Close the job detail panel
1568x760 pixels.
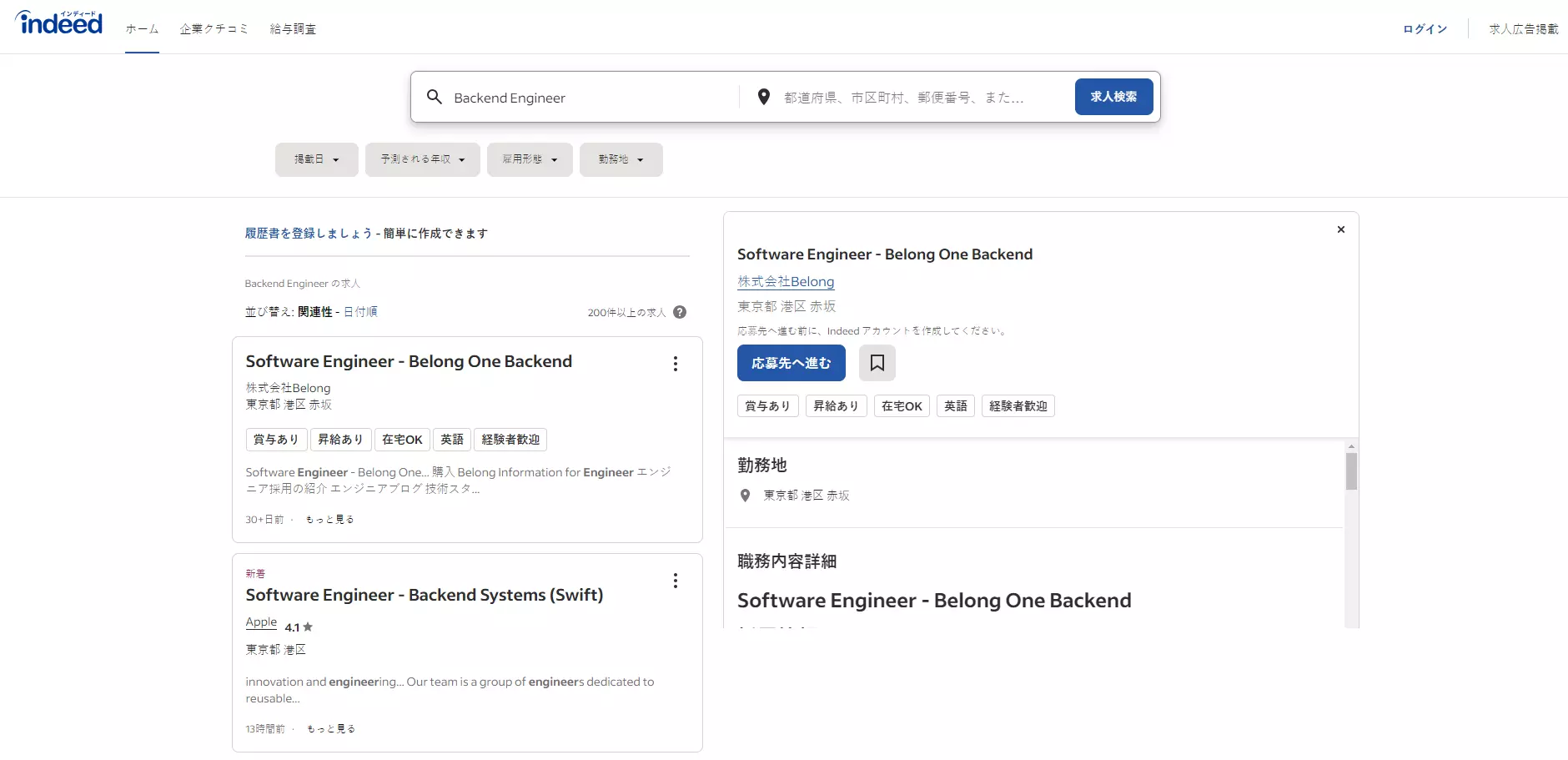(1341, 229)
